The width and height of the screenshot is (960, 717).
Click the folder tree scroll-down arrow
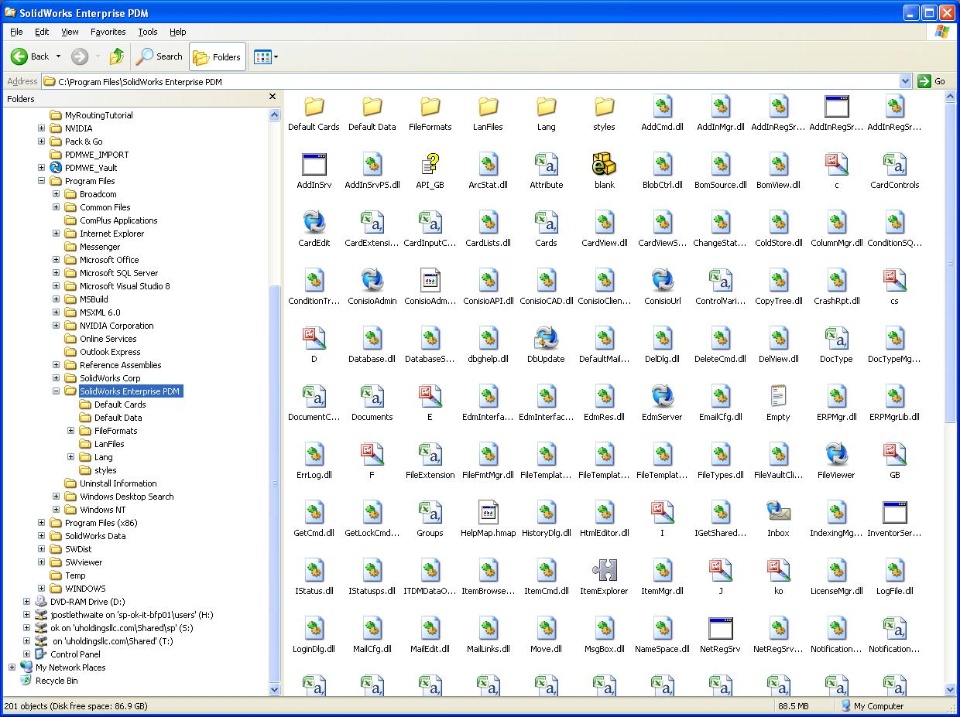point(274,689)
